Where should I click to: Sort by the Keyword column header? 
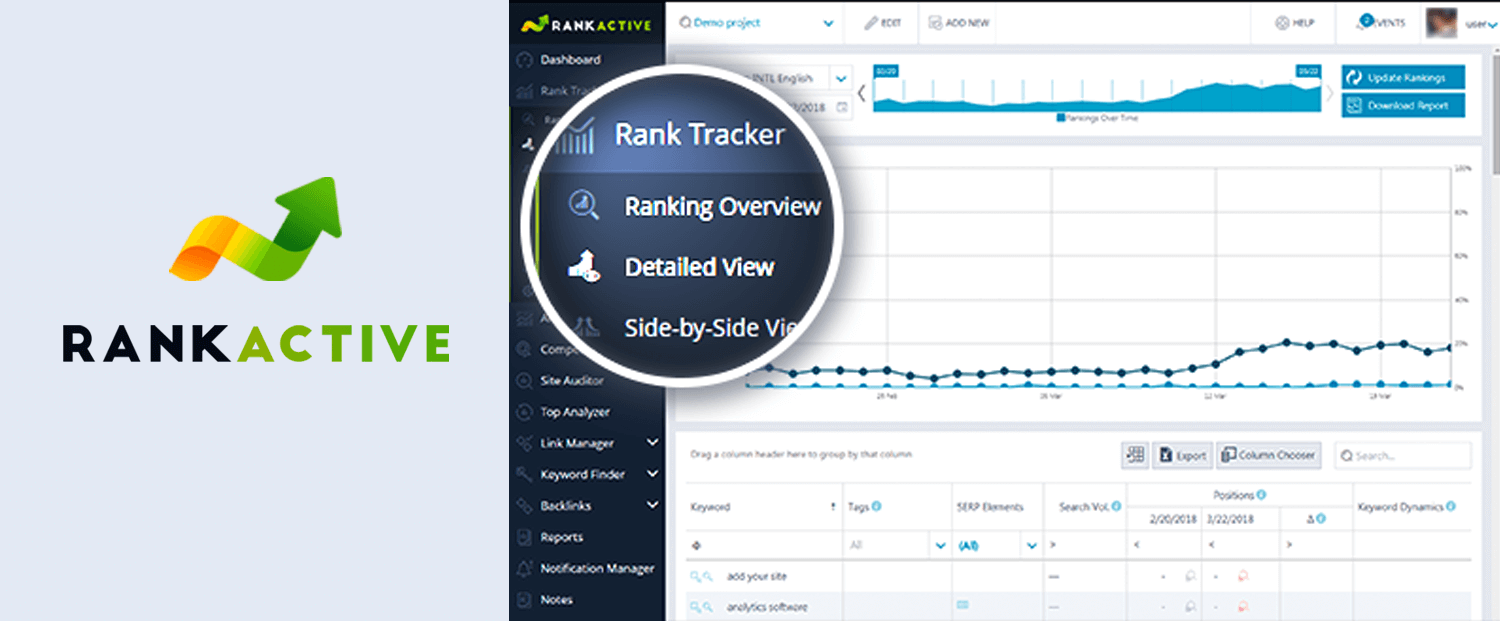710,507
